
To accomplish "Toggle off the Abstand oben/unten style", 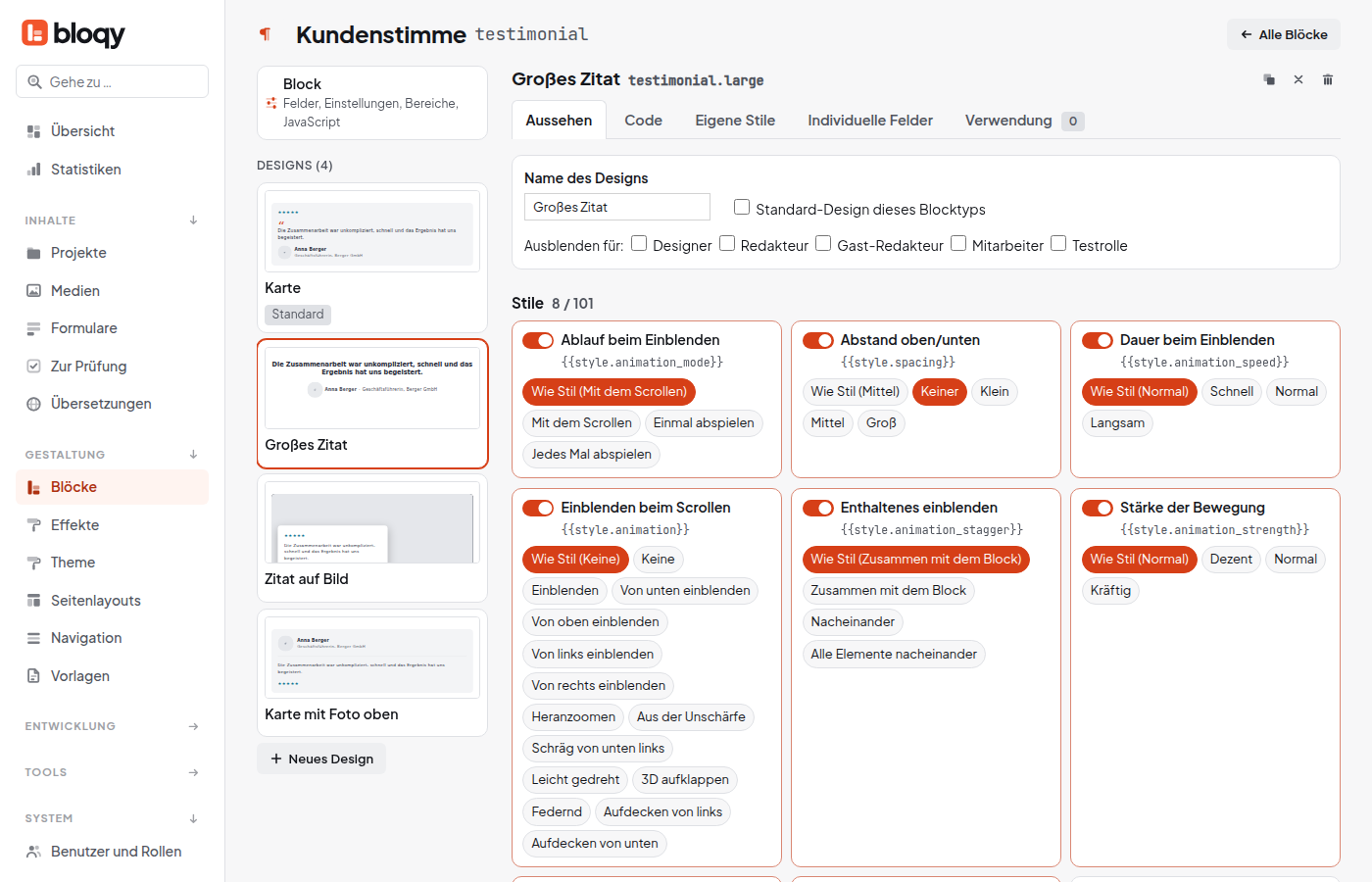I will [x=817, y=340].
